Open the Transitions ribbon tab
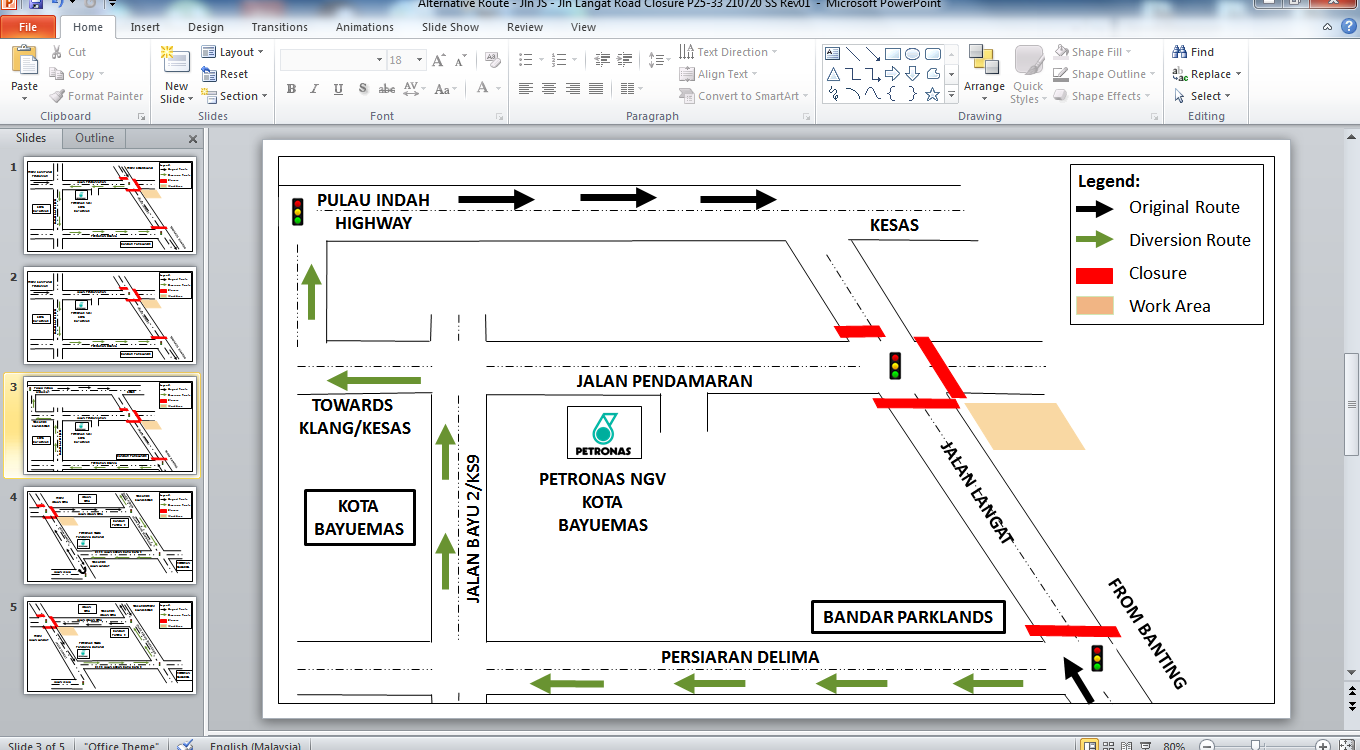Viewport: 1360px width, 750px height. [x=280, y=27]
